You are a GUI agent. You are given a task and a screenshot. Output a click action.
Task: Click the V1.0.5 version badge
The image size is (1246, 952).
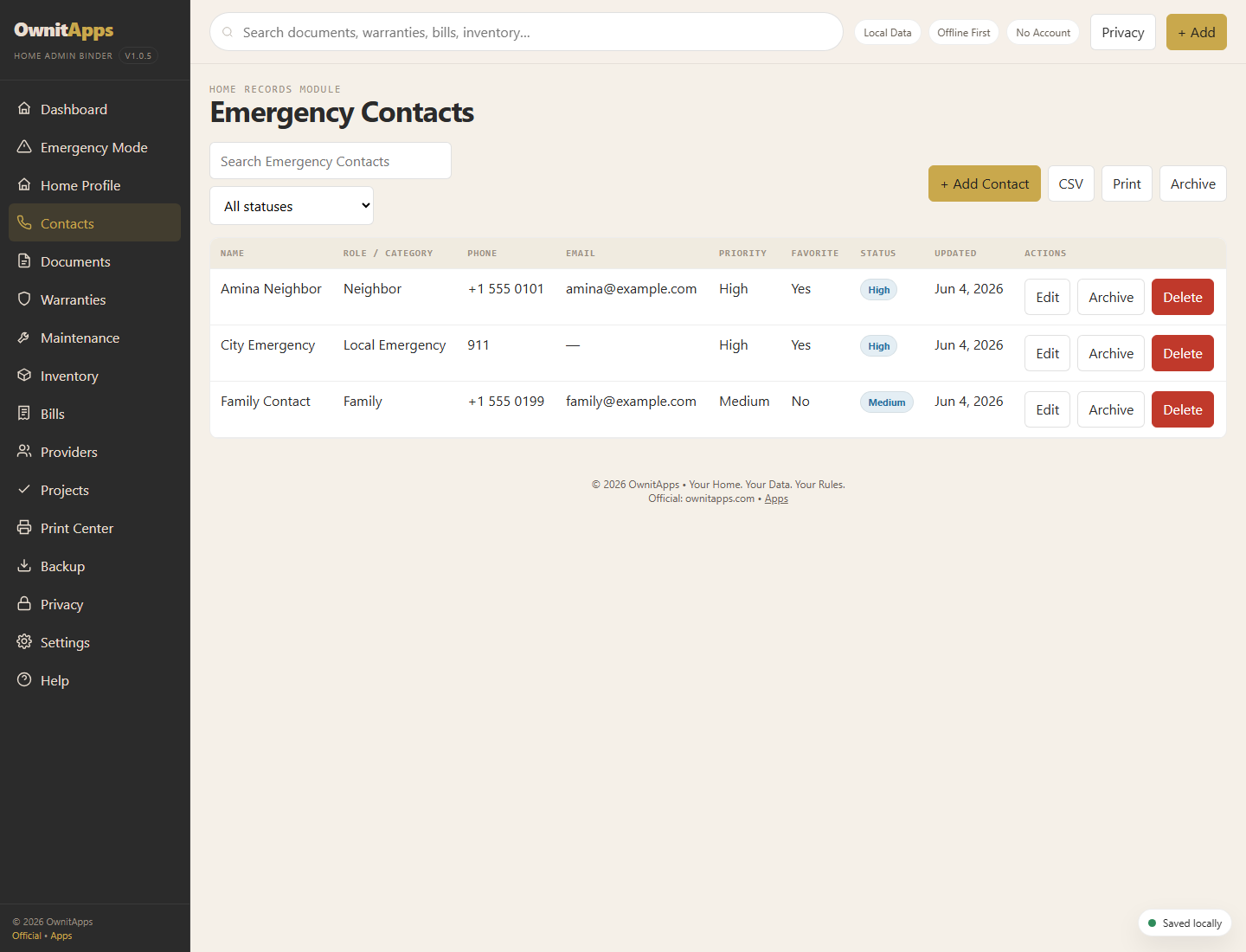point(138,55)
